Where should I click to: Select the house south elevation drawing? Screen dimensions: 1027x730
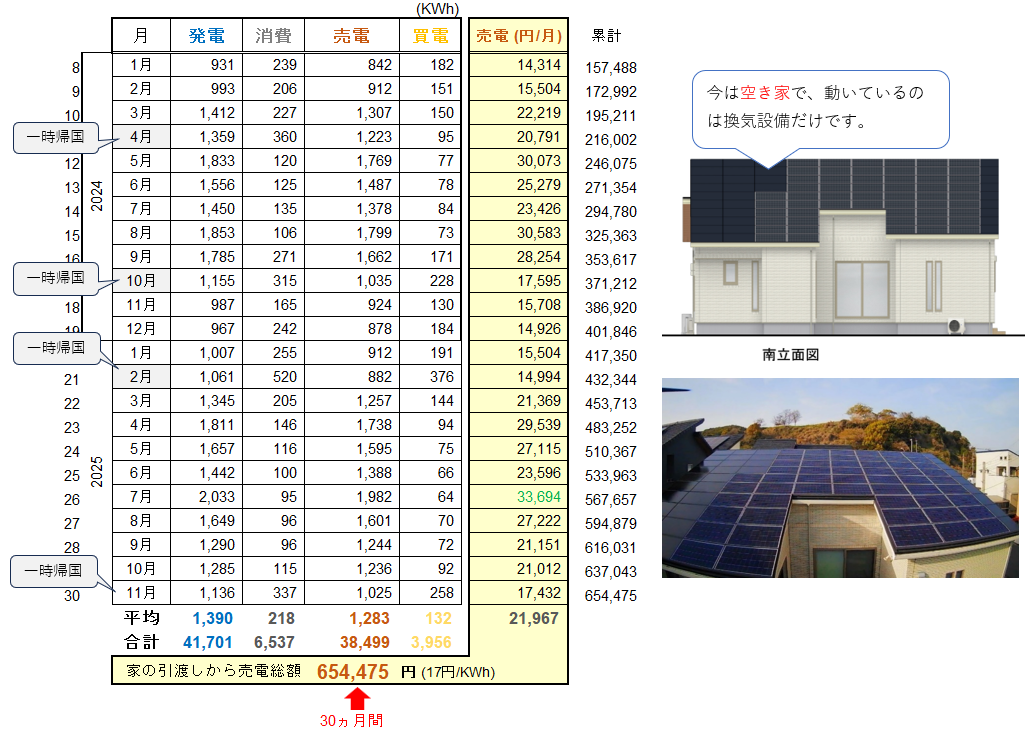pyautogui.click(x=841, y=245)
